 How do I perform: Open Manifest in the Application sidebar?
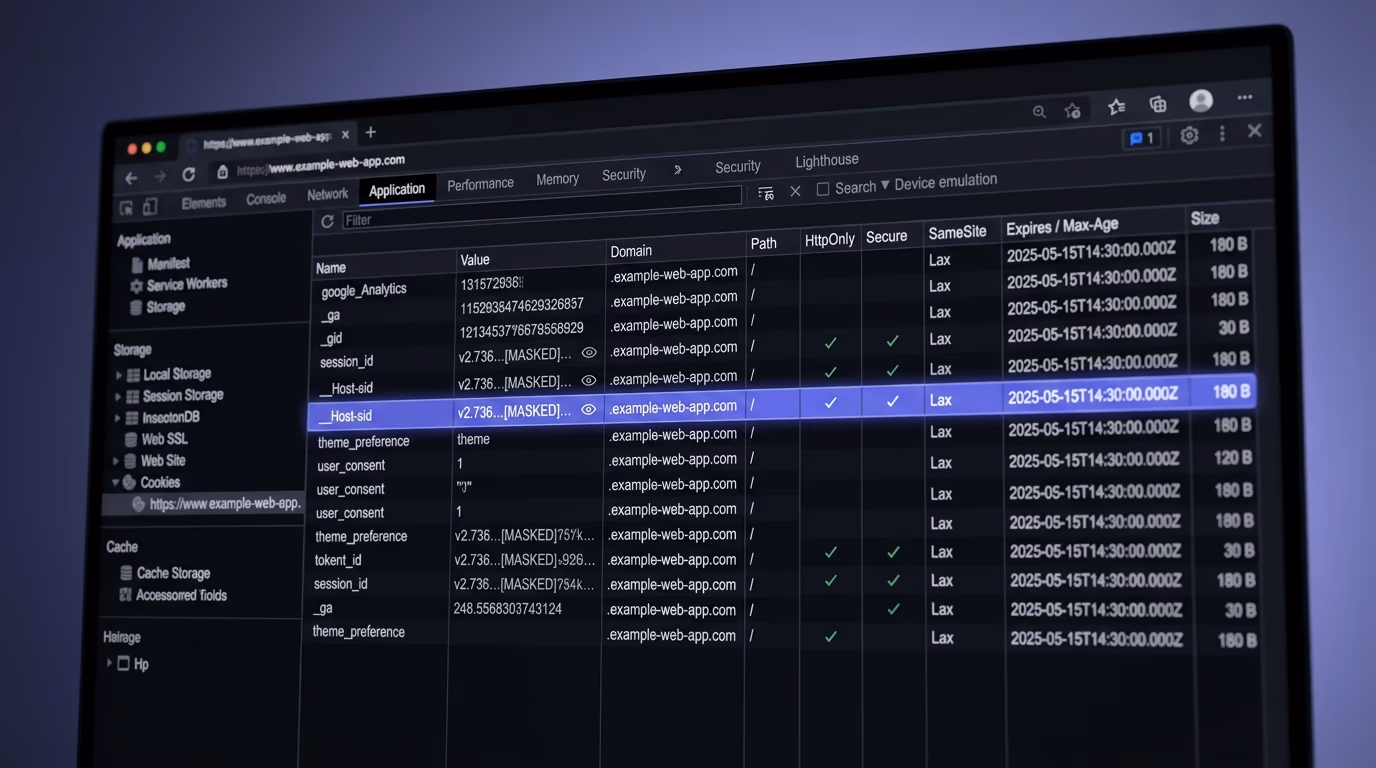coord(168,264)
